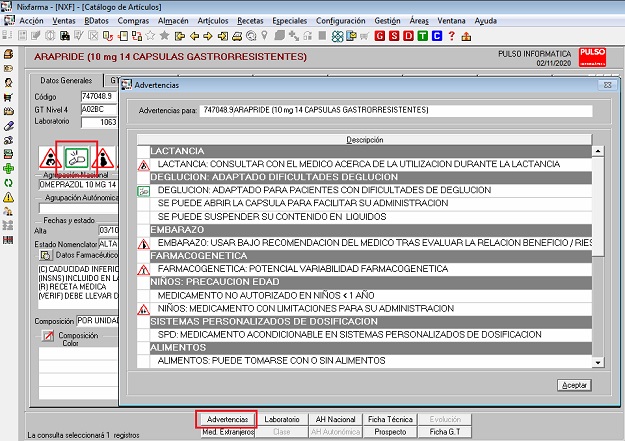Click the printer icon in the toolbar
Image resolution: width=625 pixels, height=441 pixels.
[237, 37]
